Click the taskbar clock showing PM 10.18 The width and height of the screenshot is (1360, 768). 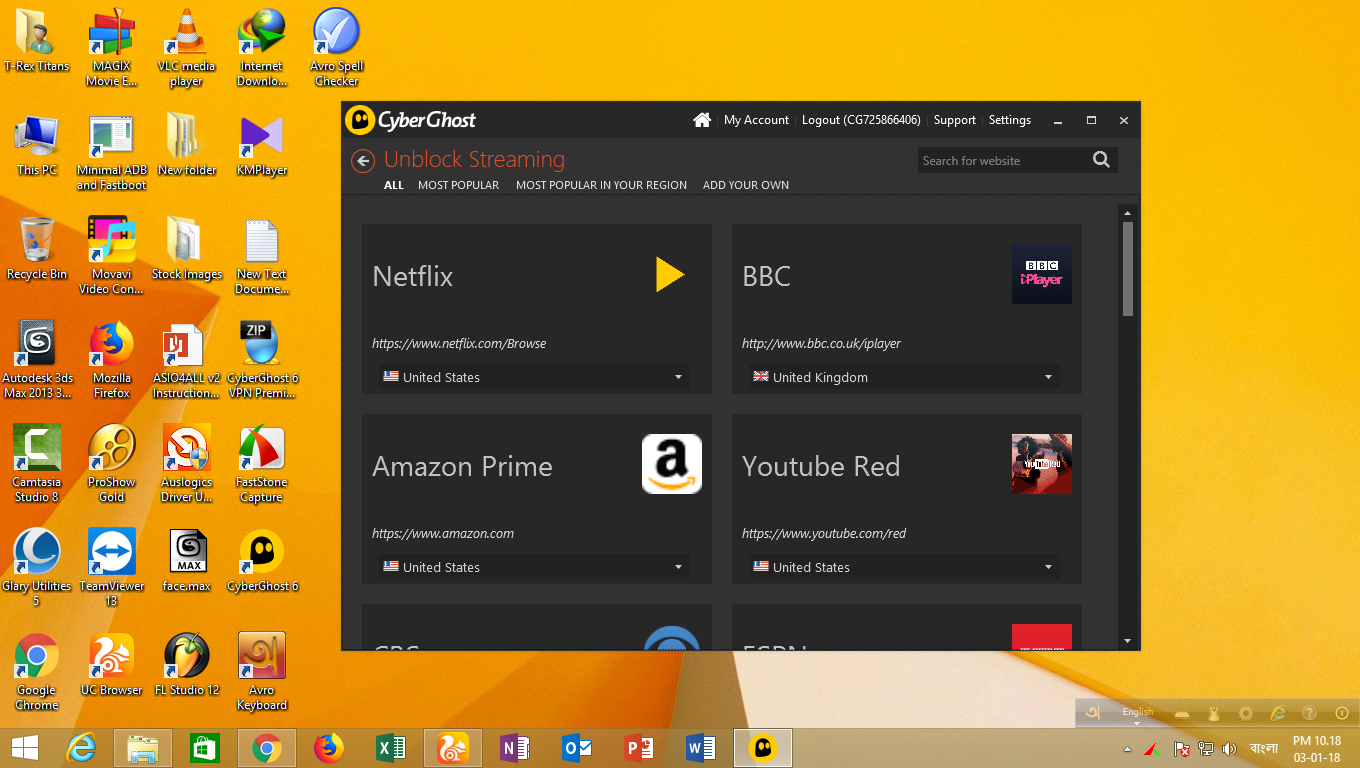point(1317,749)
